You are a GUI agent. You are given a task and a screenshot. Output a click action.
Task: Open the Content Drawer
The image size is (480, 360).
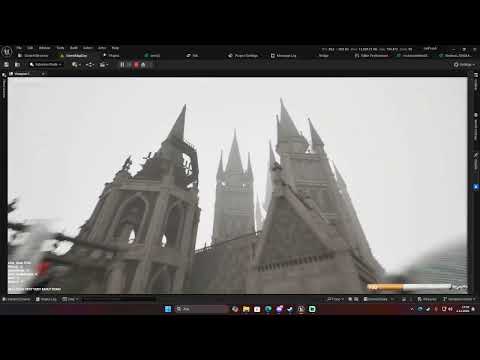coord(17,299)
